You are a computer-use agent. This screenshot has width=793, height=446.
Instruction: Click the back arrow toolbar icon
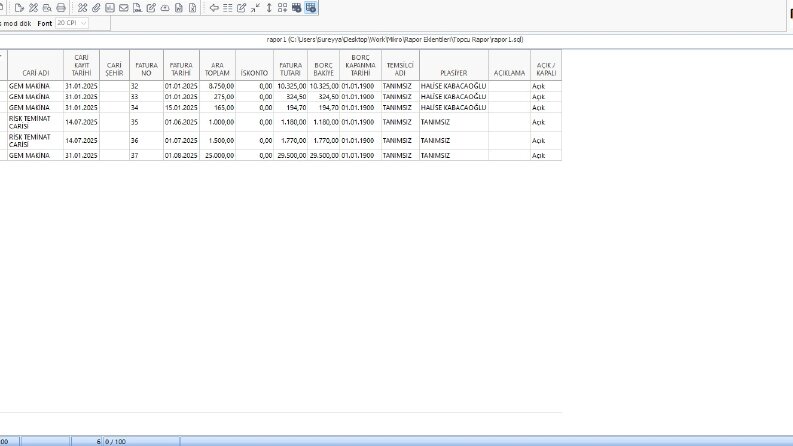(x=214, y=8)
